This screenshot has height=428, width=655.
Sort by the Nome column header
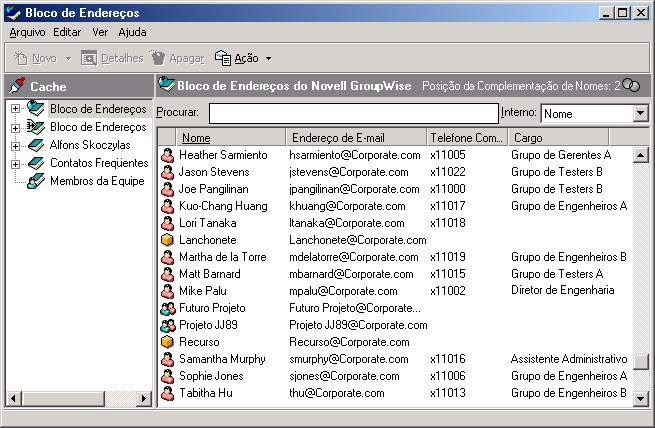[x=230, y=137]
